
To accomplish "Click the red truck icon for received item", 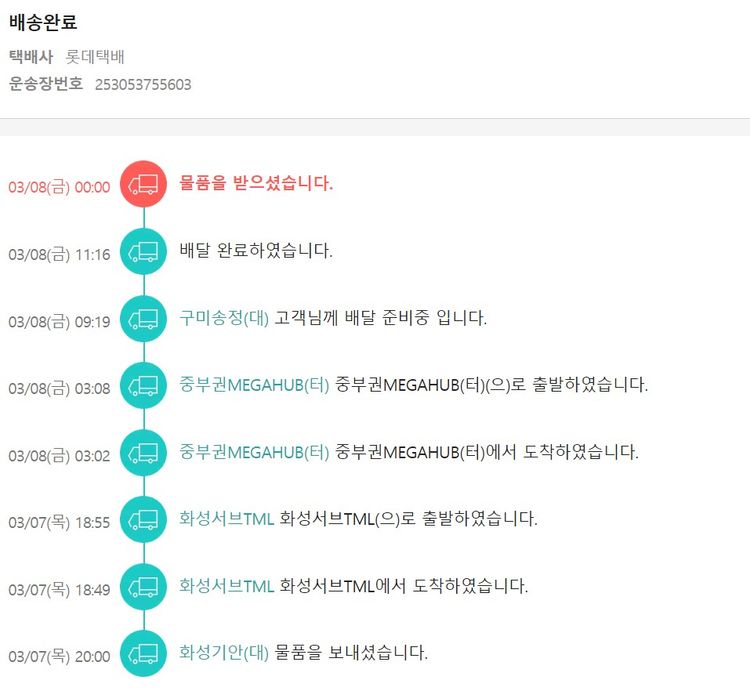I will (x=144, y=184).
